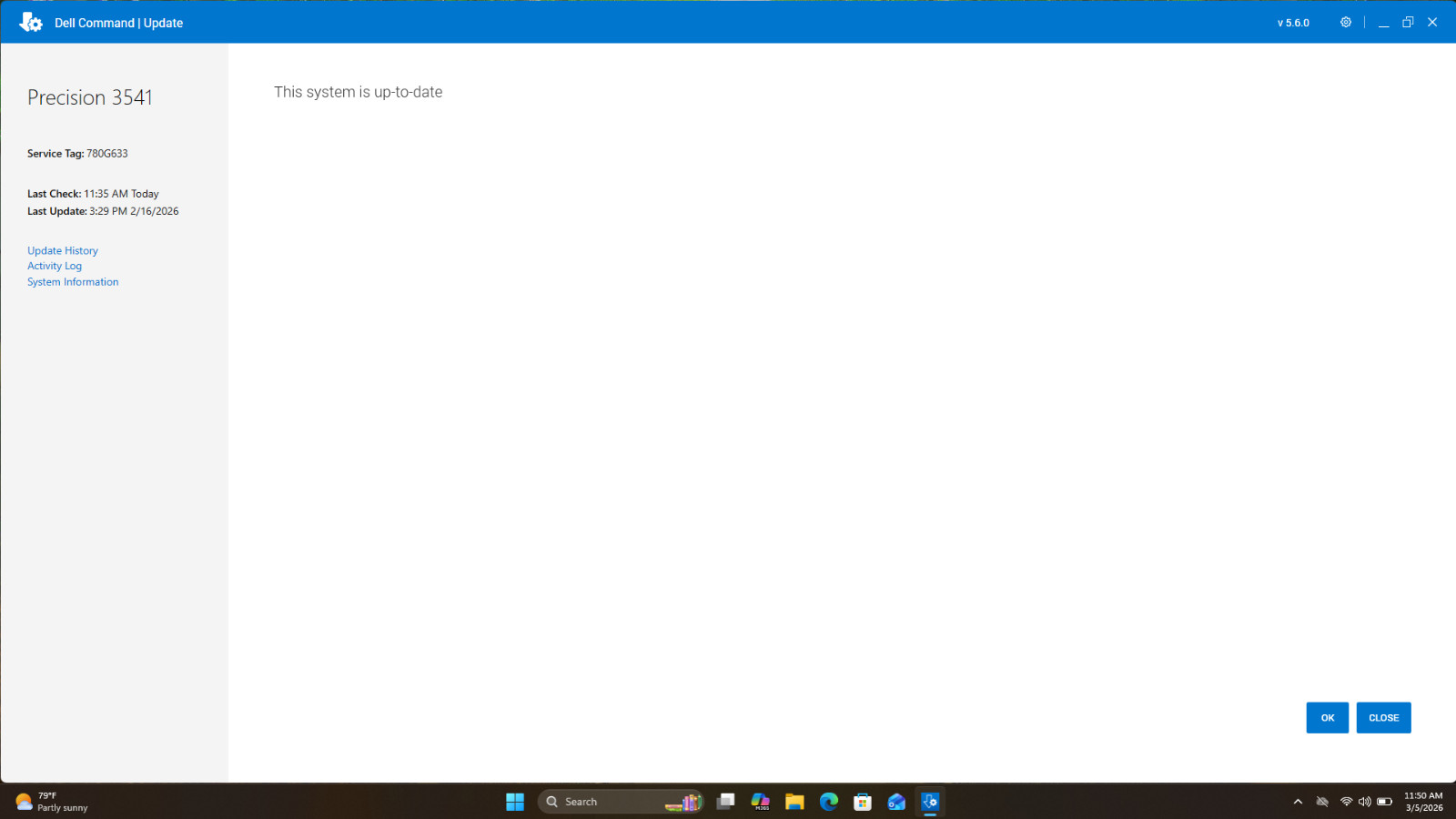
Task: Open the weather widget showing 79°F
Action: point(53,802)
